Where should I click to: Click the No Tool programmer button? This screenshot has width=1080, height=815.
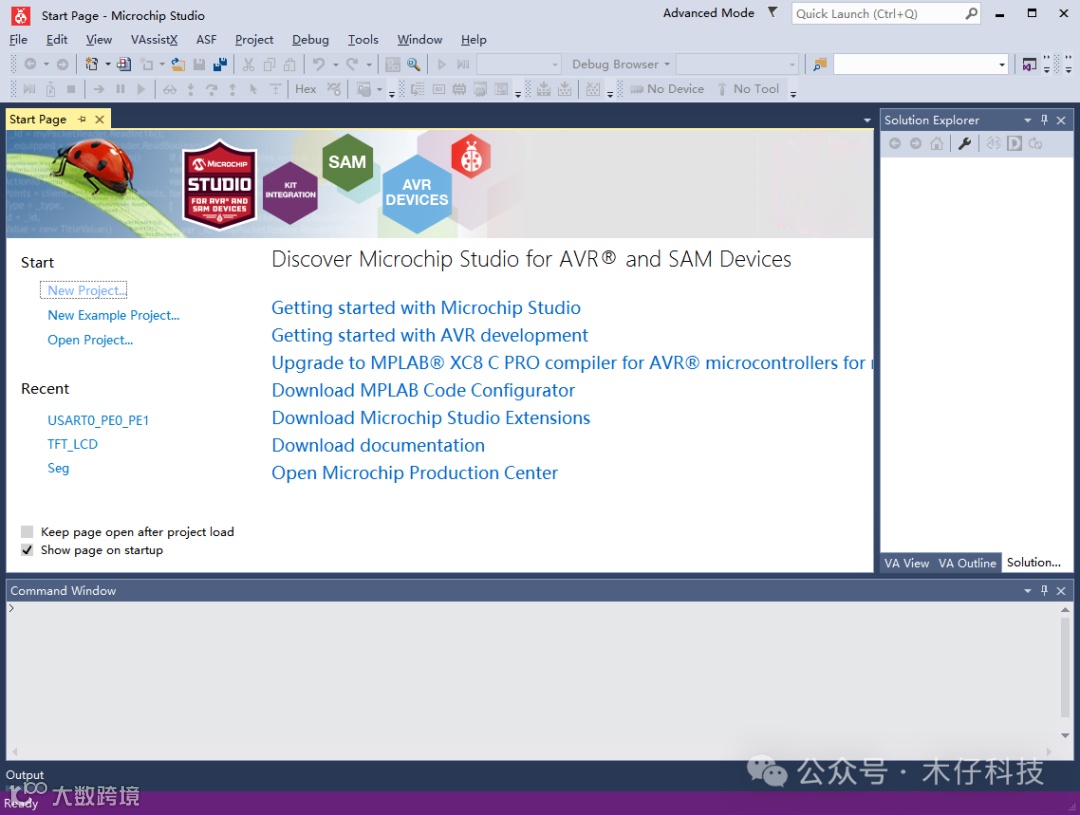tap(748, 89)
